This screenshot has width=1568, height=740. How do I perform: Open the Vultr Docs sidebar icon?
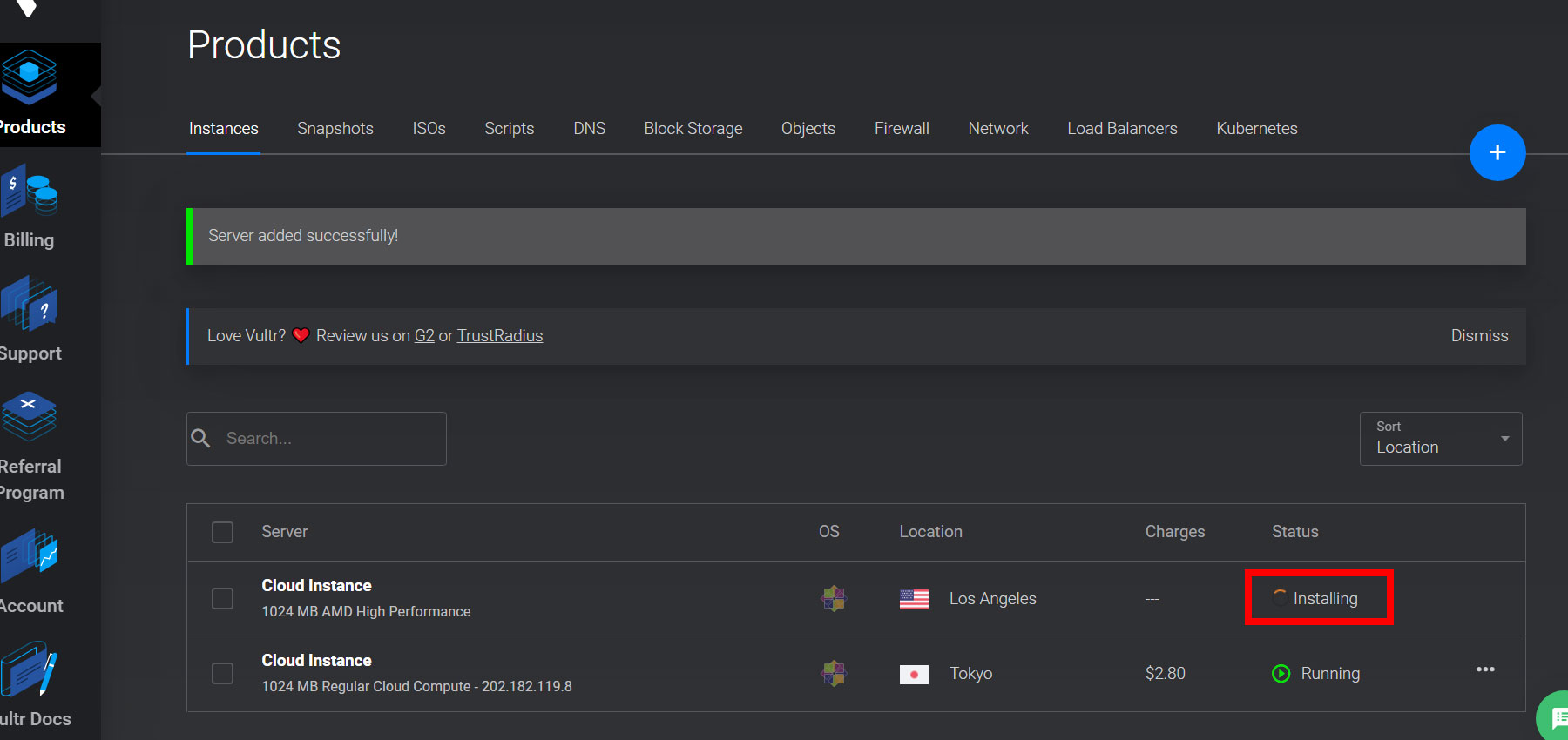pos(30,669)
